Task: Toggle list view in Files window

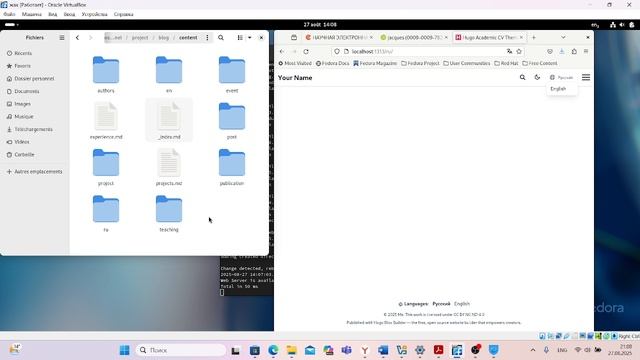Action: tap(240, 38)
